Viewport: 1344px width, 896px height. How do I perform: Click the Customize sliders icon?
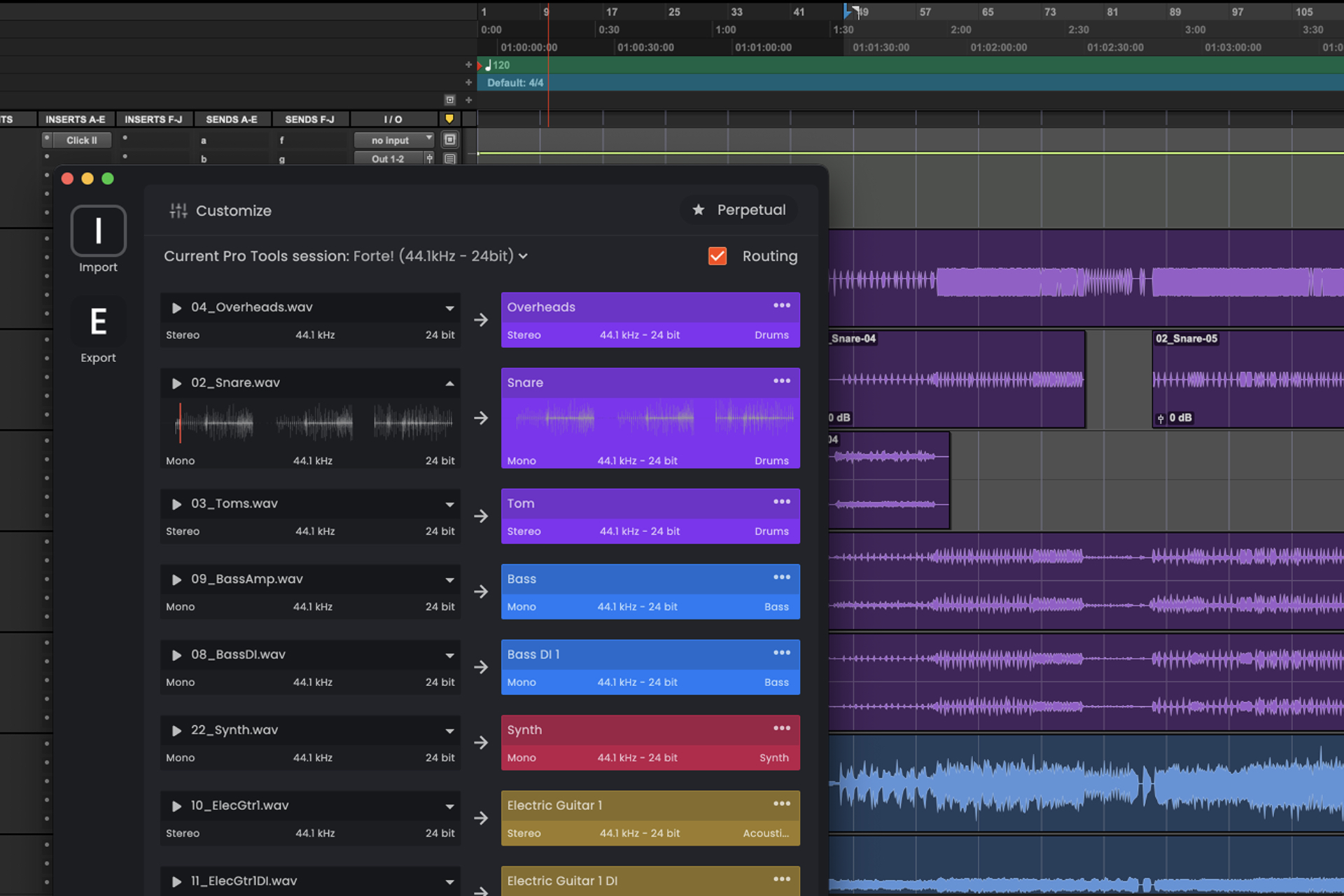pos(178,211)
